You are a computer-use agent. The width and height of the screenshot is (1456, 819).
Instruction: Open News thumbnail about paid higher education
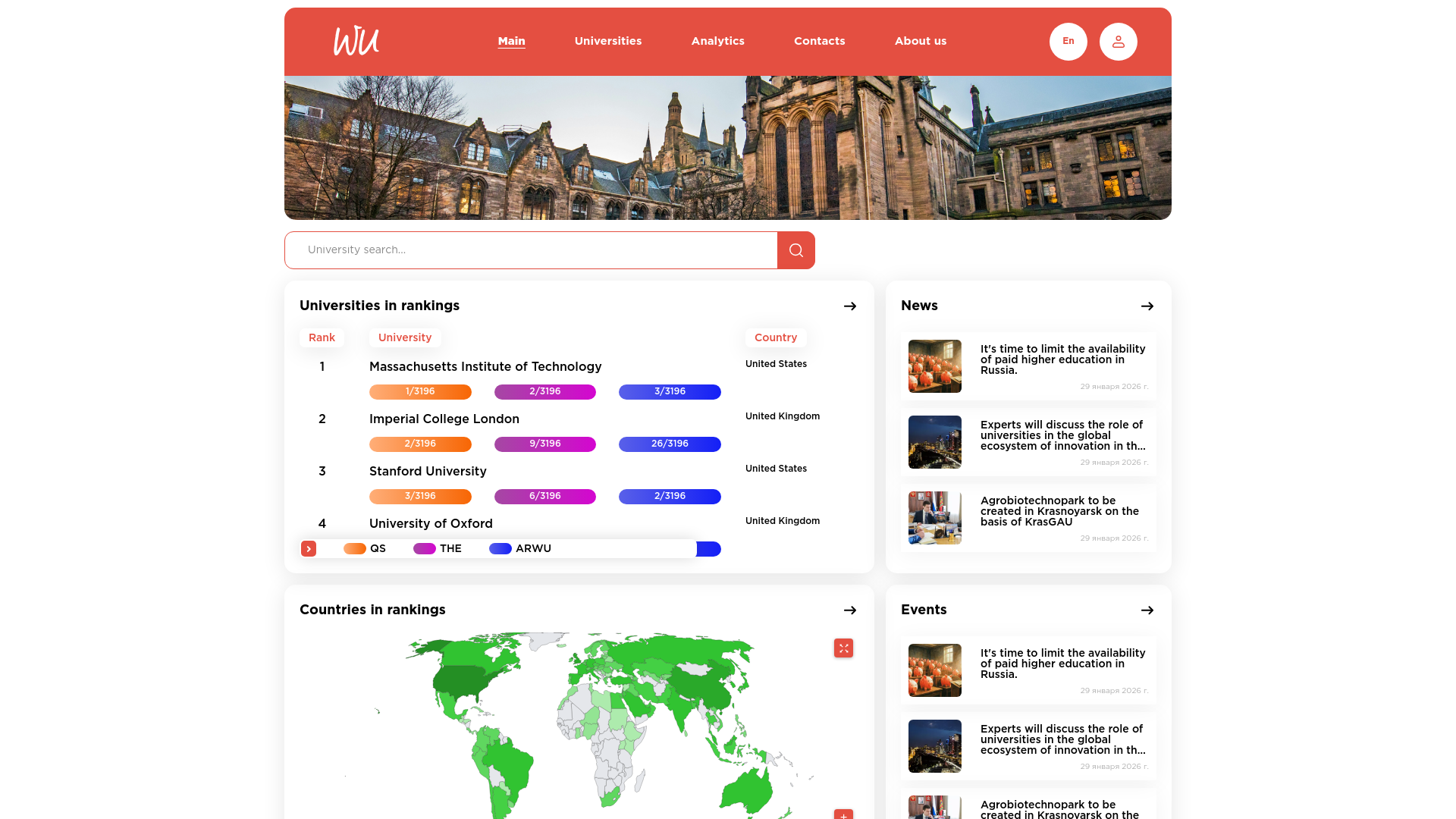tap(934, 366)
